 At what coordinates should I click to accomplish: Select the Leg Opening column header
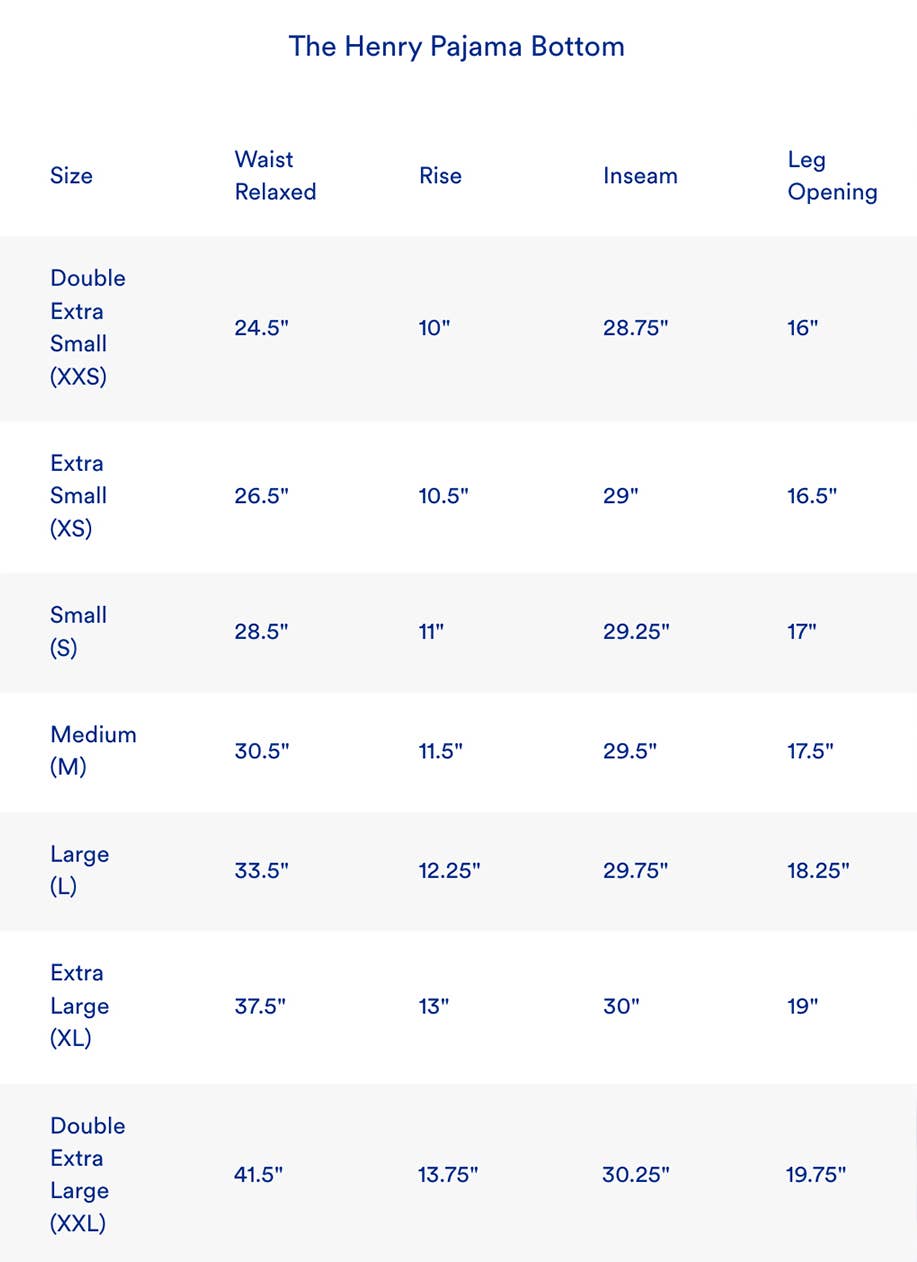coord(832,175)
